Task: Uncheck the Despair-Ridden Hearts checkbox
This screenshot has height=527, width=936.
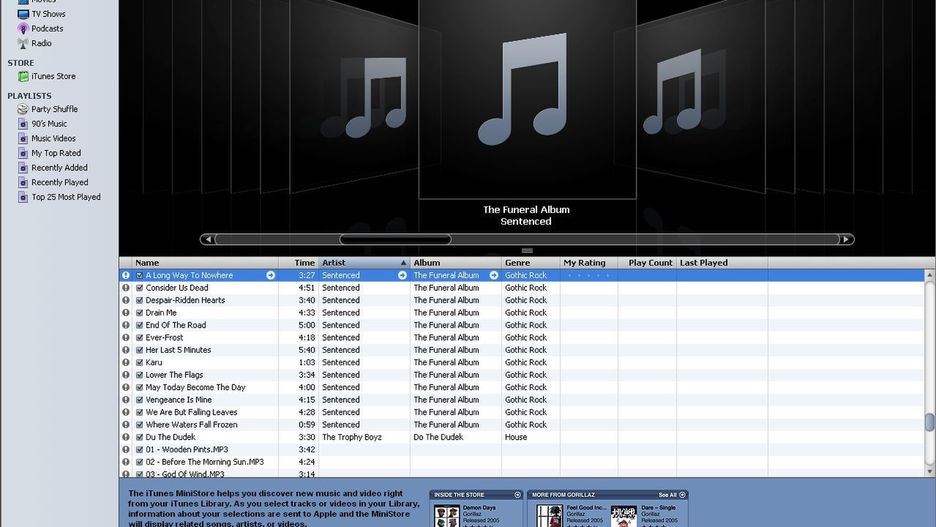Action: click(140, 300)
